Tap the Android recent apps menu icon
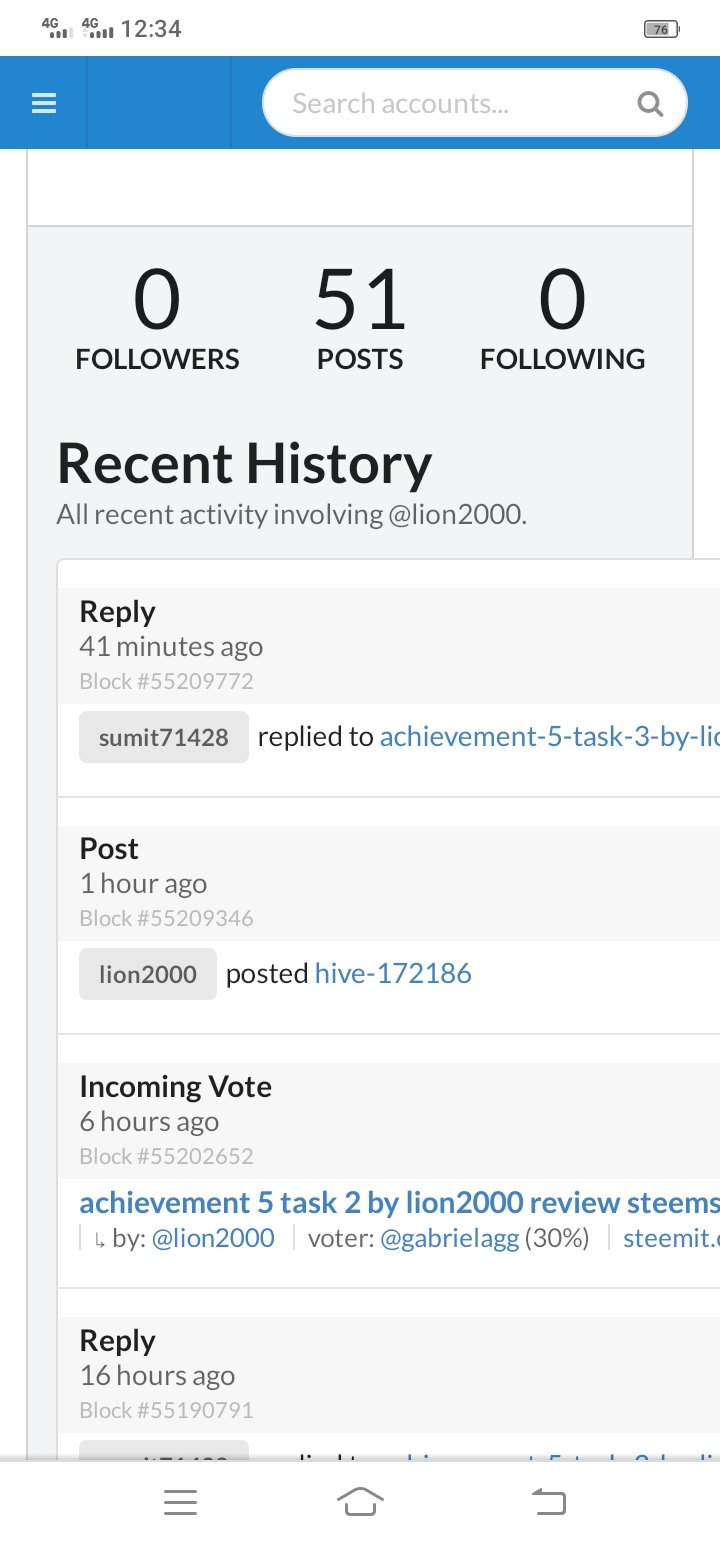This screenshot has height=1544, width=720. [x=180, y=1502]
